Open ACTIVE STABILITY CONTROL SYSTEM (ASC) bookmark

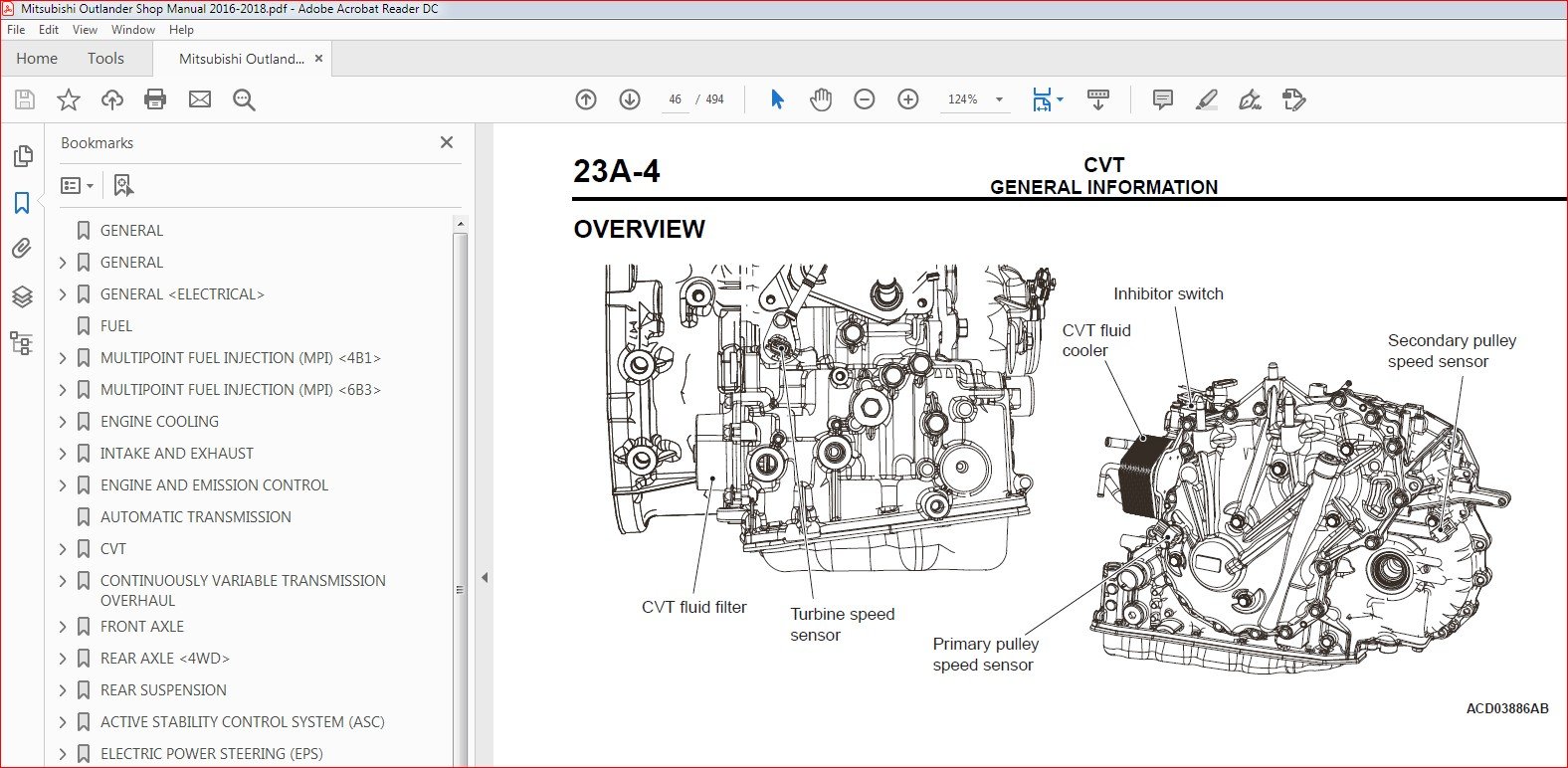coord(242,722)
